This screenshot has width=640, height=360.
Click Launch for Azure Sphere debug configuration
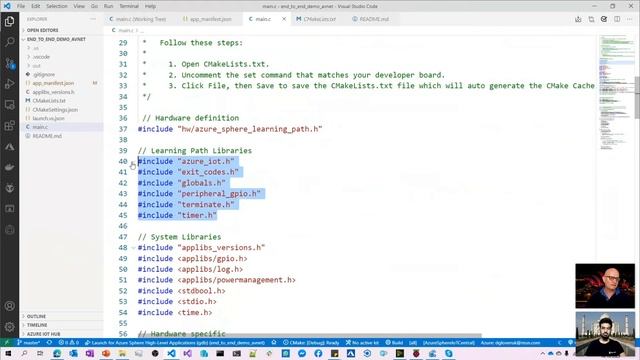pyautogui.click(x=175, y=342)
